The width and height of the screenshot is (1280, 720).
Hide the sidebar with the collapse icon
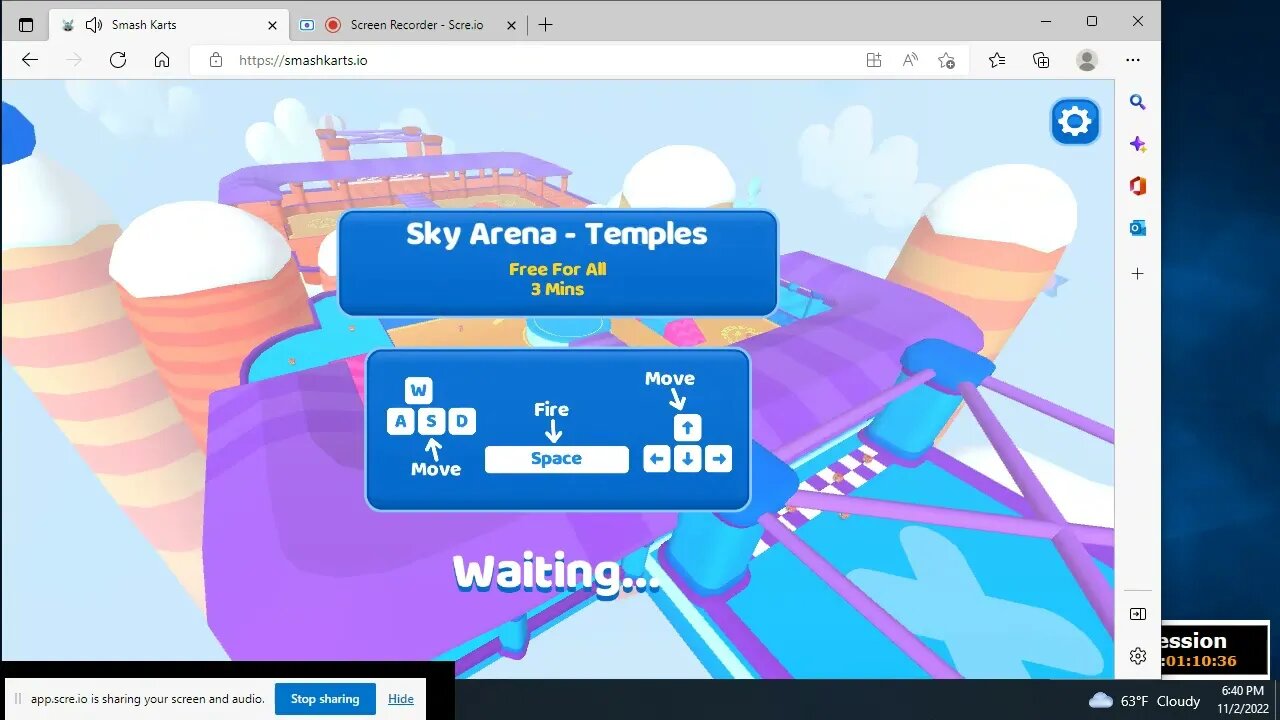(x=1138, y=614)
